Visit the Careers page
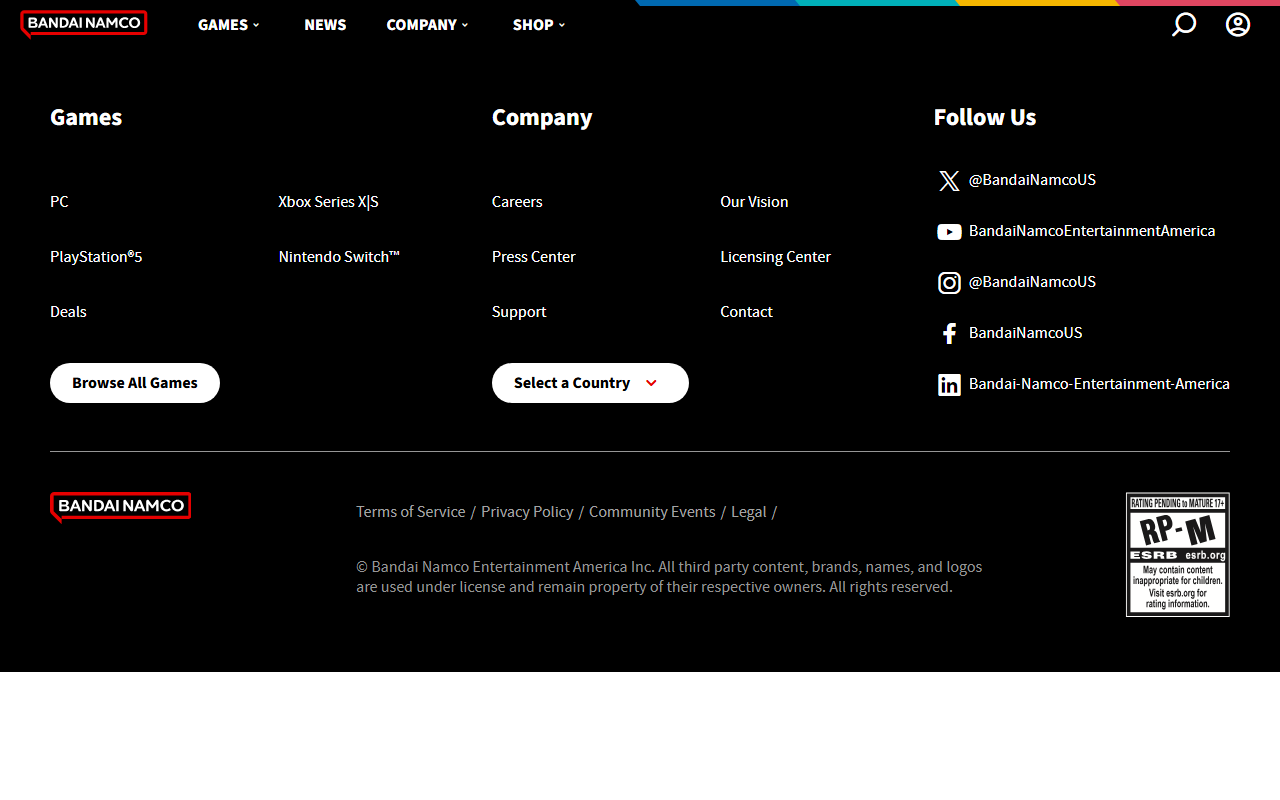1280x800 pixels. (x=517, y=202)
